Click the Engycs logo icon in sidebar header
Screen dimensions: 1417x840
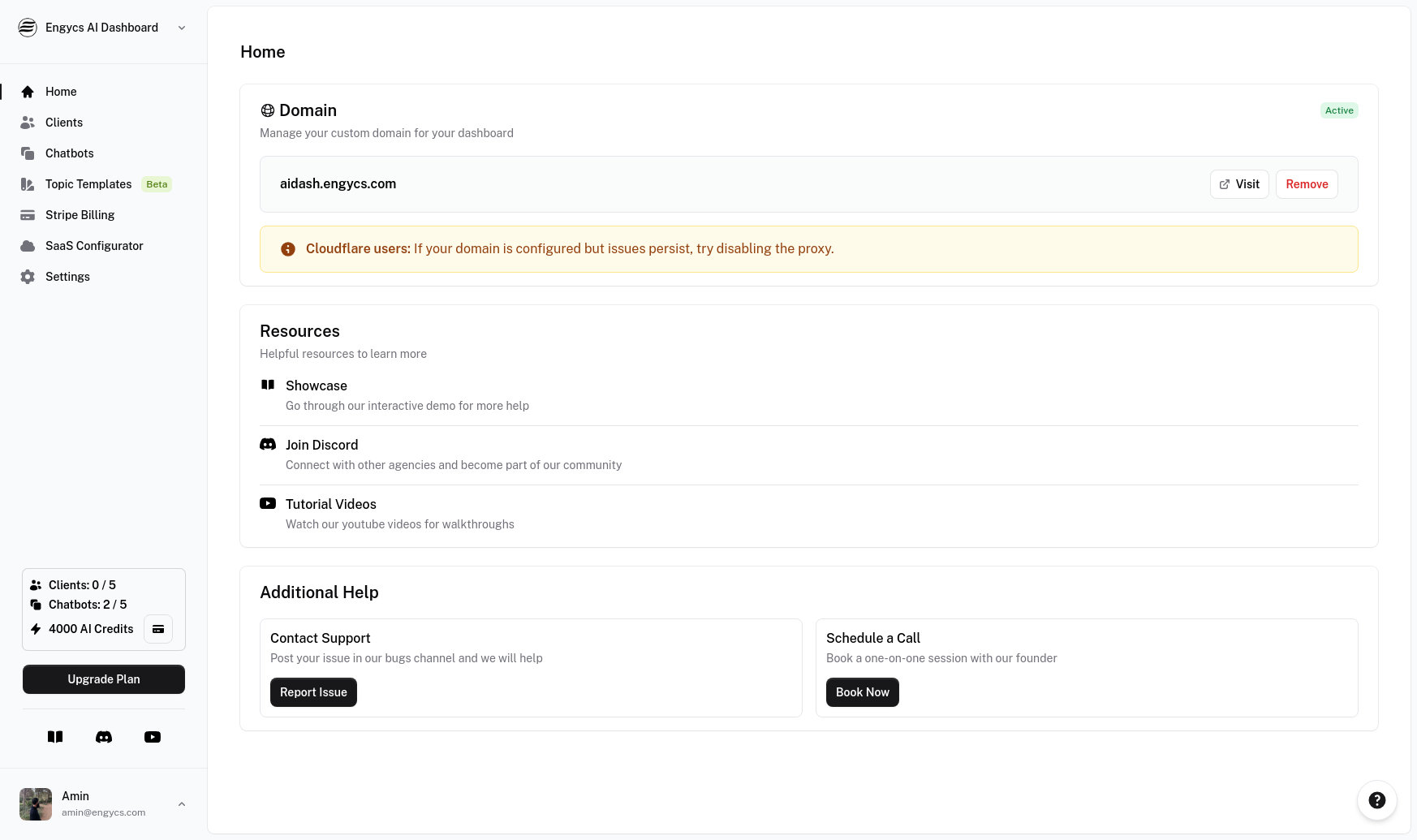[x=28, y=28]
